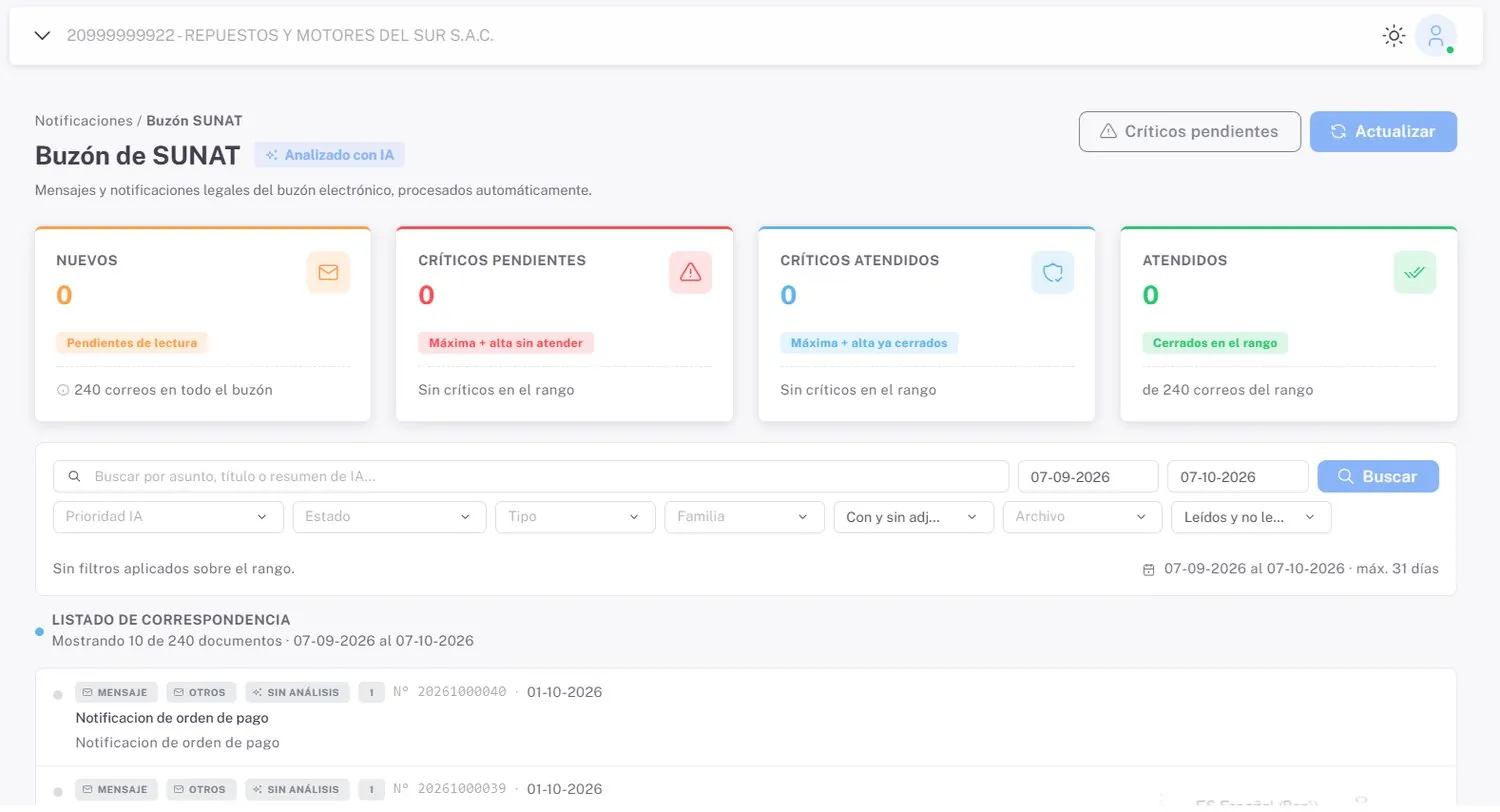The image size is (1500, 812).
Task: Click the calendar icon beside the date range summary
Action: click(1149, 569)
